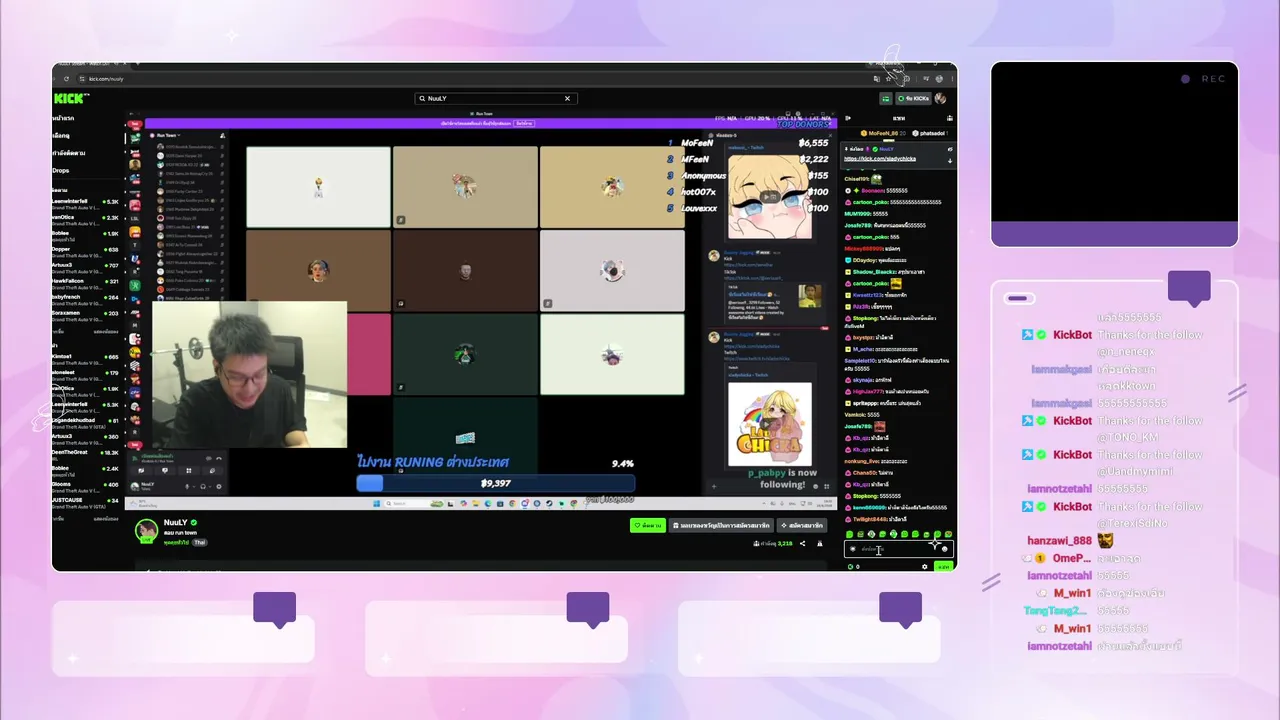Screen dimensions: 1280x720
Task: Open Leenwinterfell channel in the sidebar
Action: point(86,204)
